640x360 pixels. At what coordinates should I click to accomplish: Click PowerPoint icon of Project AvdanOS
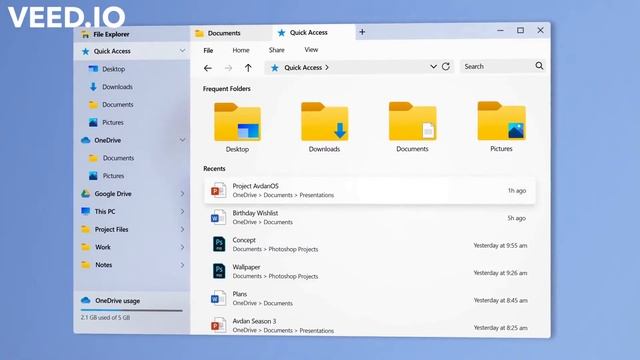(x=218, y=190)
